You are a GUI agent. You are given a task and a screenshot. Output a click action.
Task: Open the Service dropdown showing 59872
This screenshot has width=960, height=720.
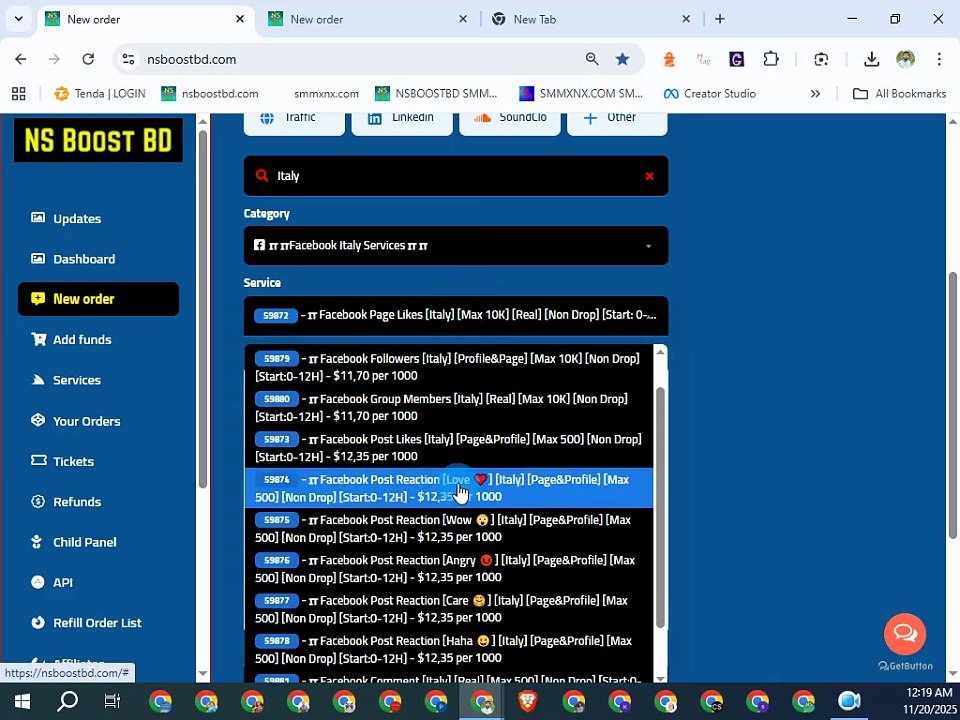[456, 315]
